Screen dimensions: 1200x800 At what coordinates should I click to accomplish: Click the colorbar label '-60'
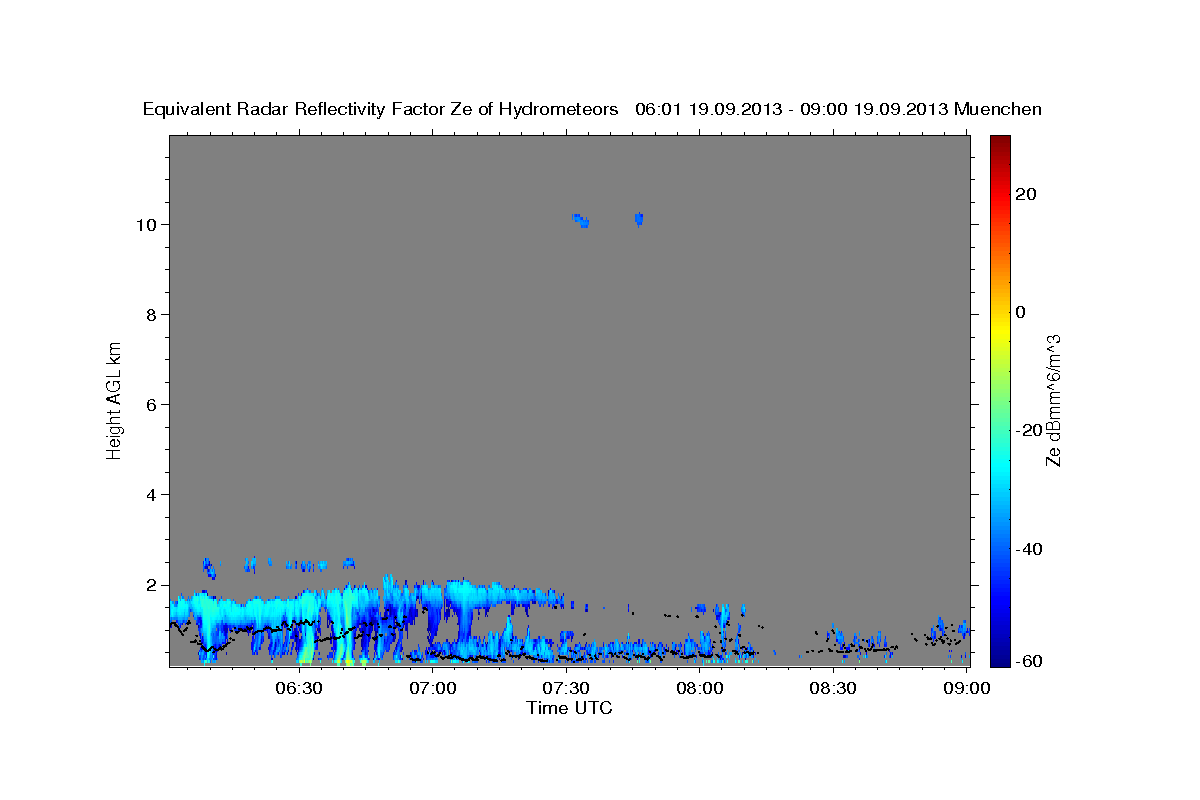[x=1029, y=660]
